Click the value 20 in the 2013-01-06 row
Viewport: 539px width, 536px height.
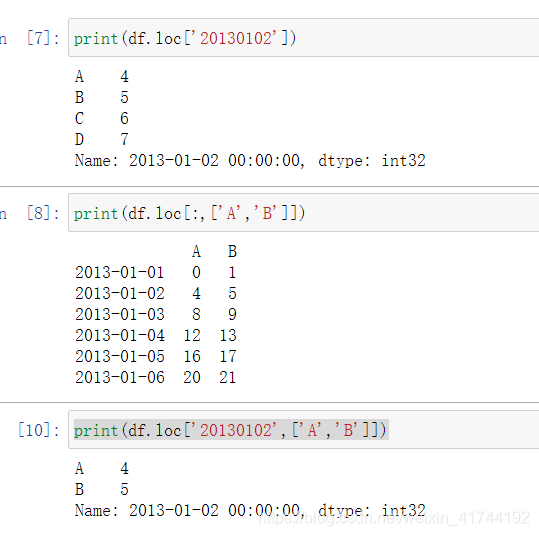click(x=192, y=378)
